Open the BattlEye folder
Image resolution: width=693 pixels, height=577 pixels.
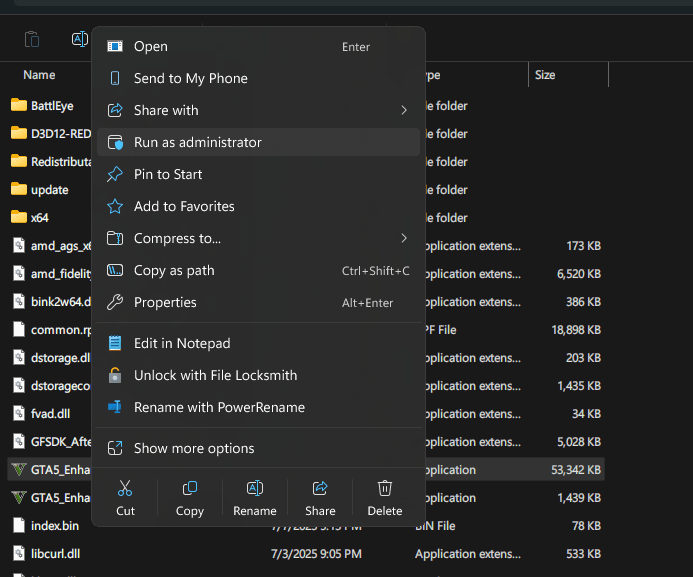tap(51, 106)
